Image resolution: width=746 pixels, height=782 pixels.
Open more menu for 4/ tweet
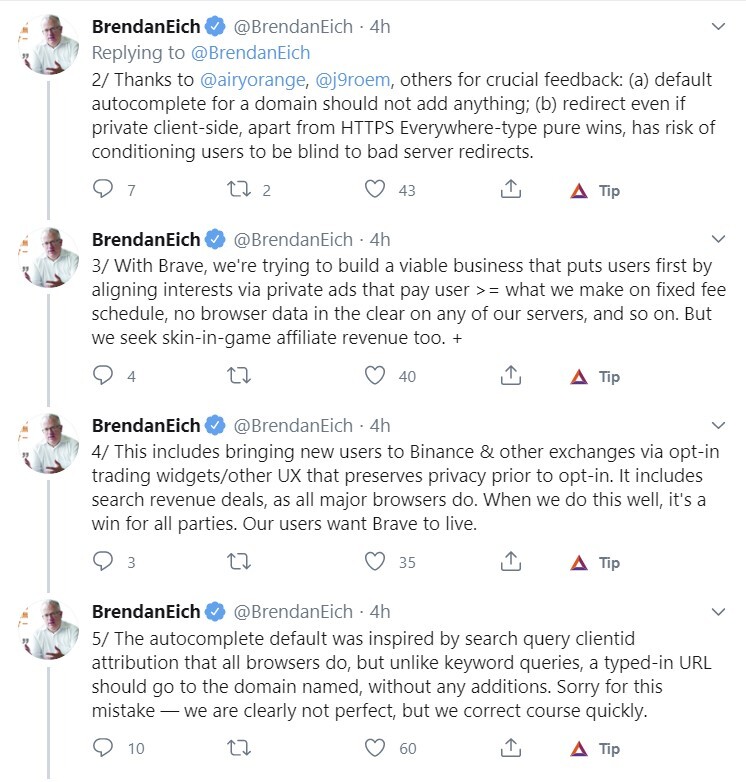(x=718, y=425)
